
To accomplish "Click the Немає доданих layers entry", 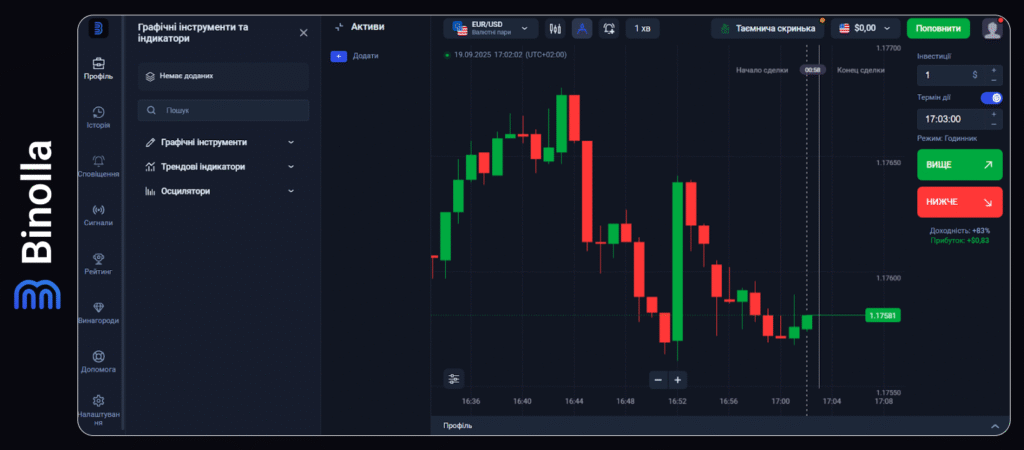I will click(223, 76).
